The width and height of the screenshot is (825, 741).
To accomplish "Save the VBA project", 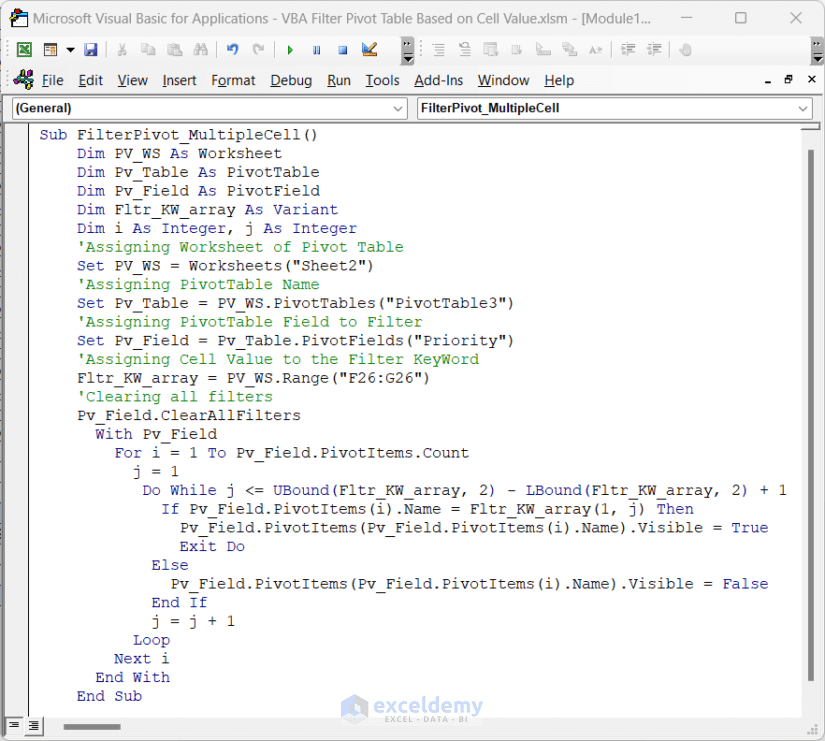I will (91, 49).
